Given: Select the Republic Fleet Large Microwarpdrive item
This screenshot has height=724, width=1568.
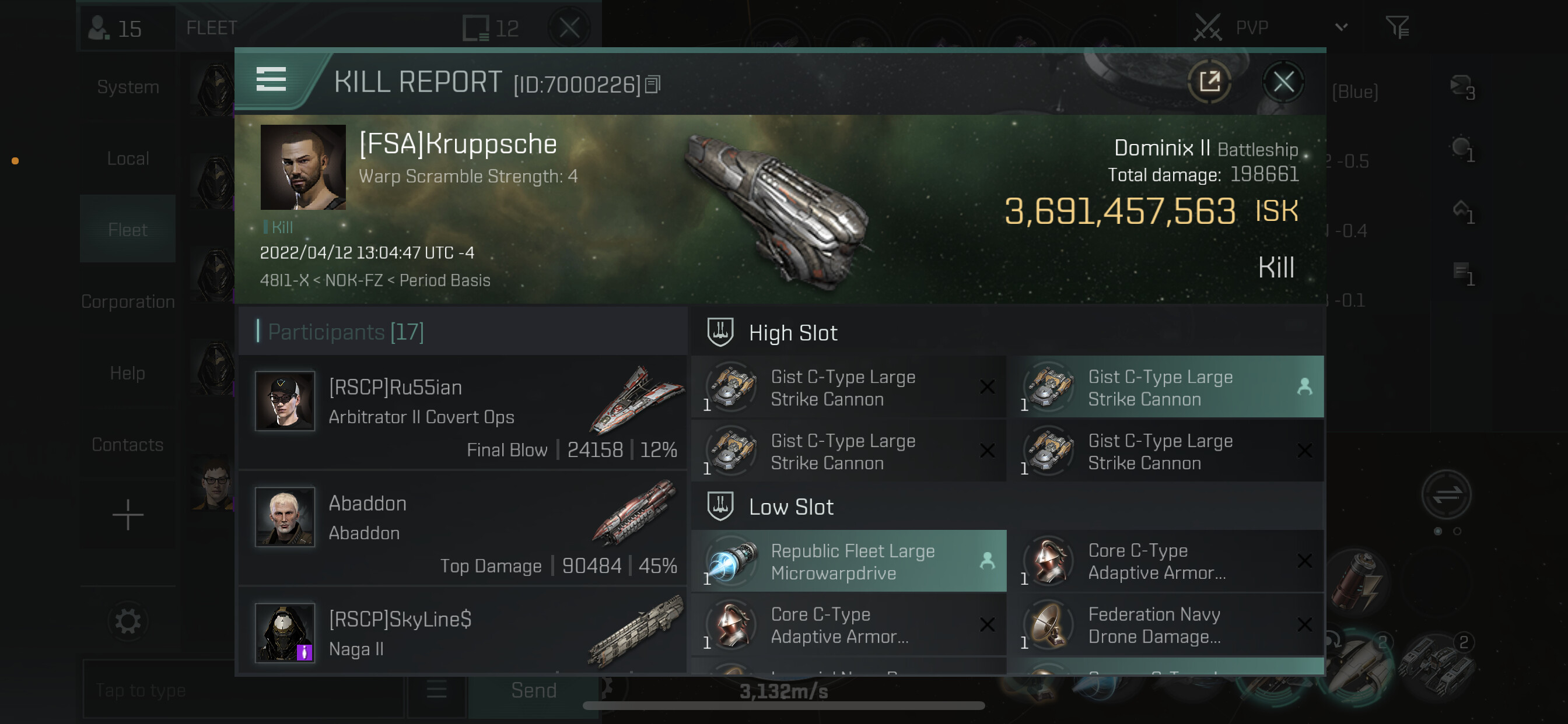Looking at the screenshot, I should tap(849, 561).
